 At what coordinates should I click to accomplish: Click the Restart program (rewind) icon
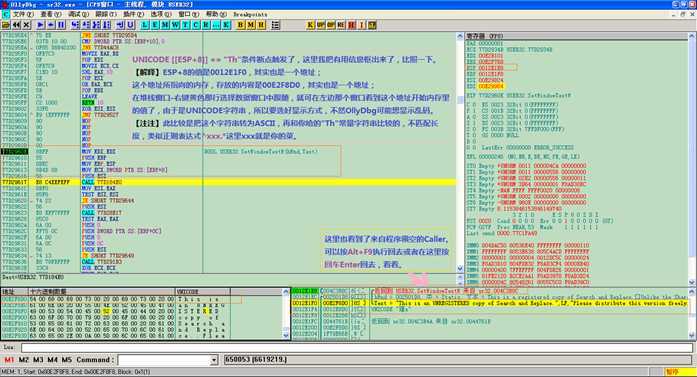click(16, 25)
